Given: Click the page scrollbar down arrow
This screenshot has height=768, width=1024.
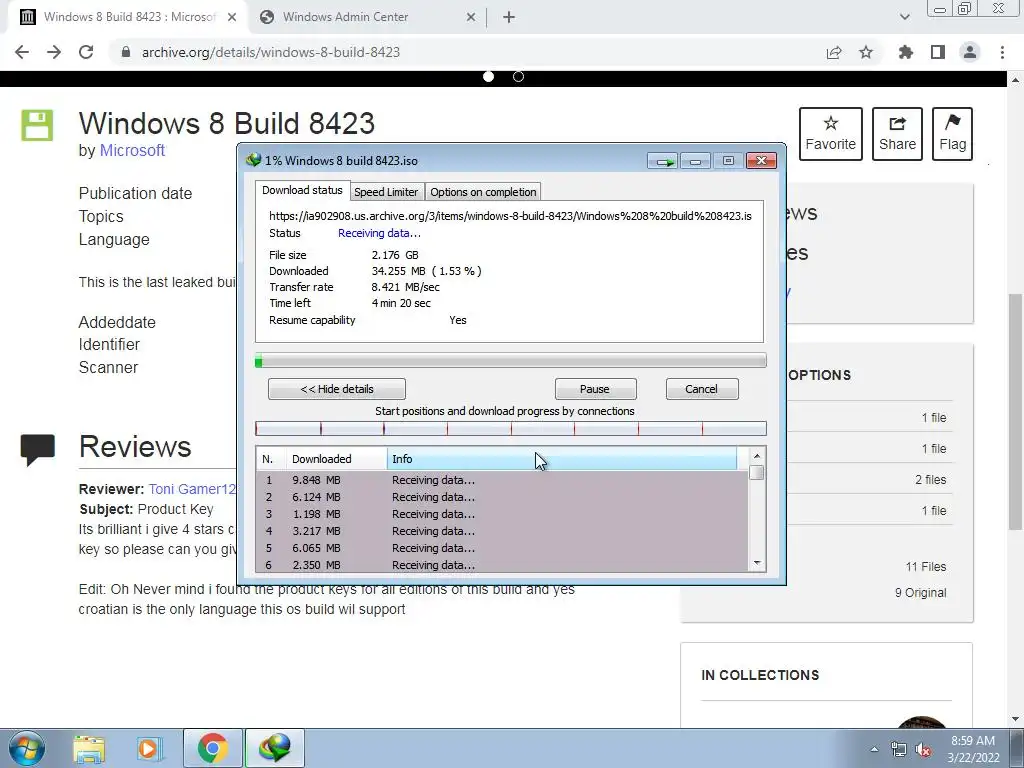Looking at the screenshot, I should point(1016,719).
